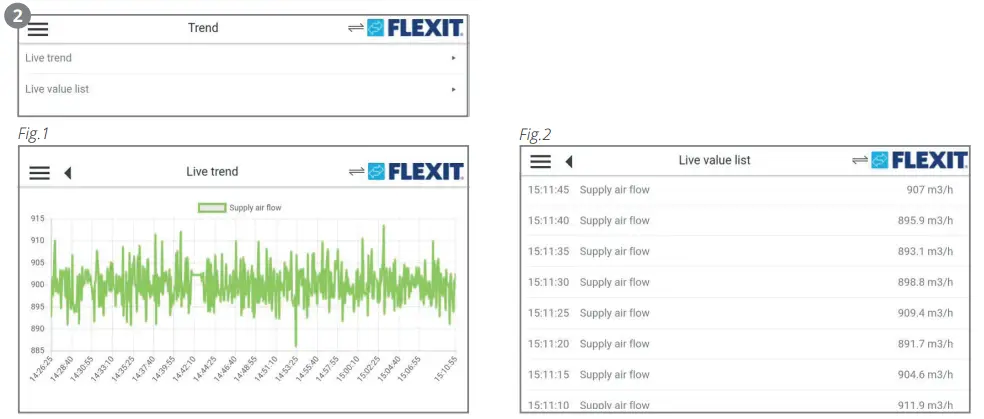Screen dimensions: 984x419
Task: Click value 907 m3/h
Action: click(929, 190)
